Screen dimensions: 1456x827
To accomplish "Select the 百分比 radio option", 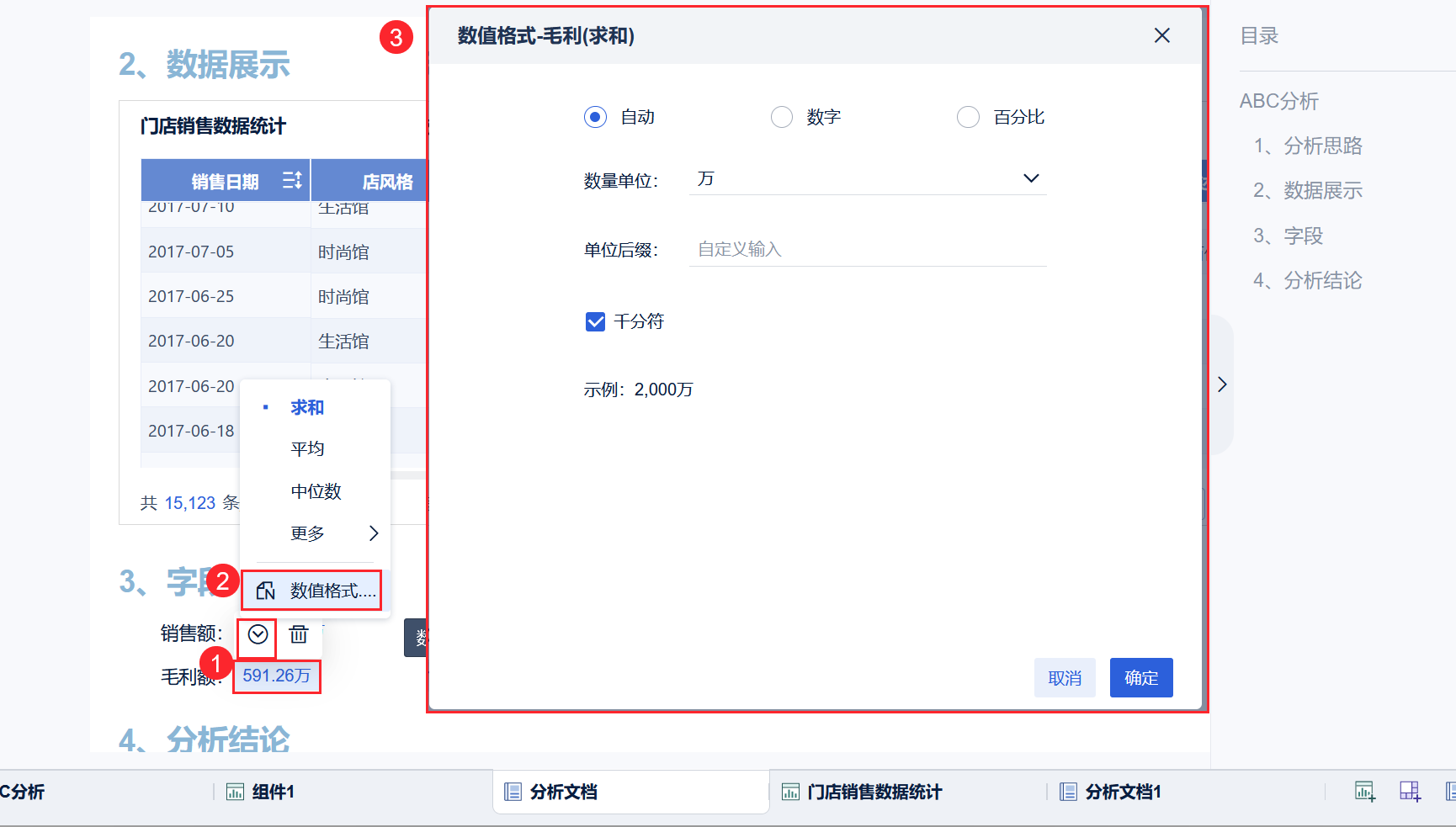I will pos(969,117).
